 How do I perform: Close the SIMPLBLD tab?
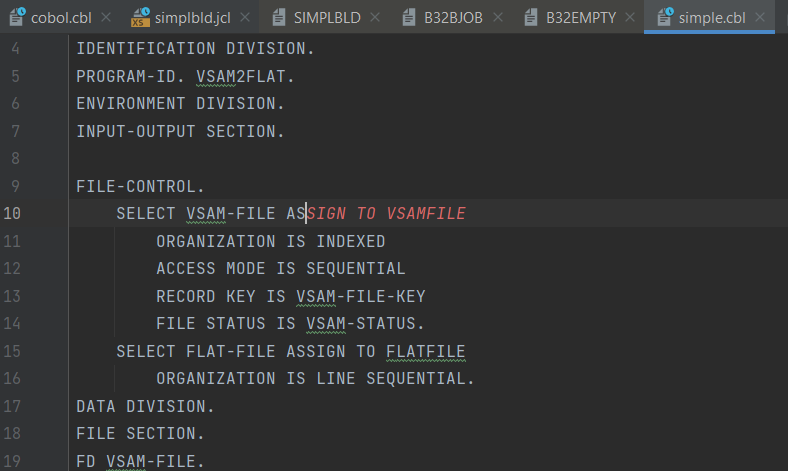[375, 17]
